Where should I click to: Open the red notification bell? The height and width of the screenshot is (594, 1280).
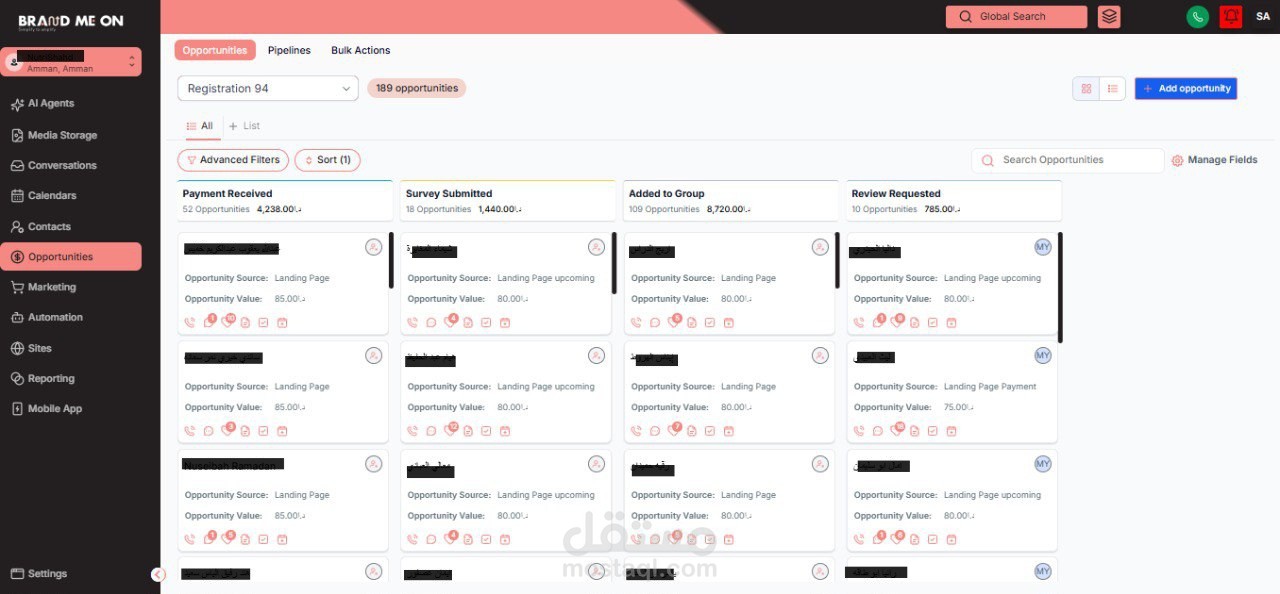(1231, 17)
